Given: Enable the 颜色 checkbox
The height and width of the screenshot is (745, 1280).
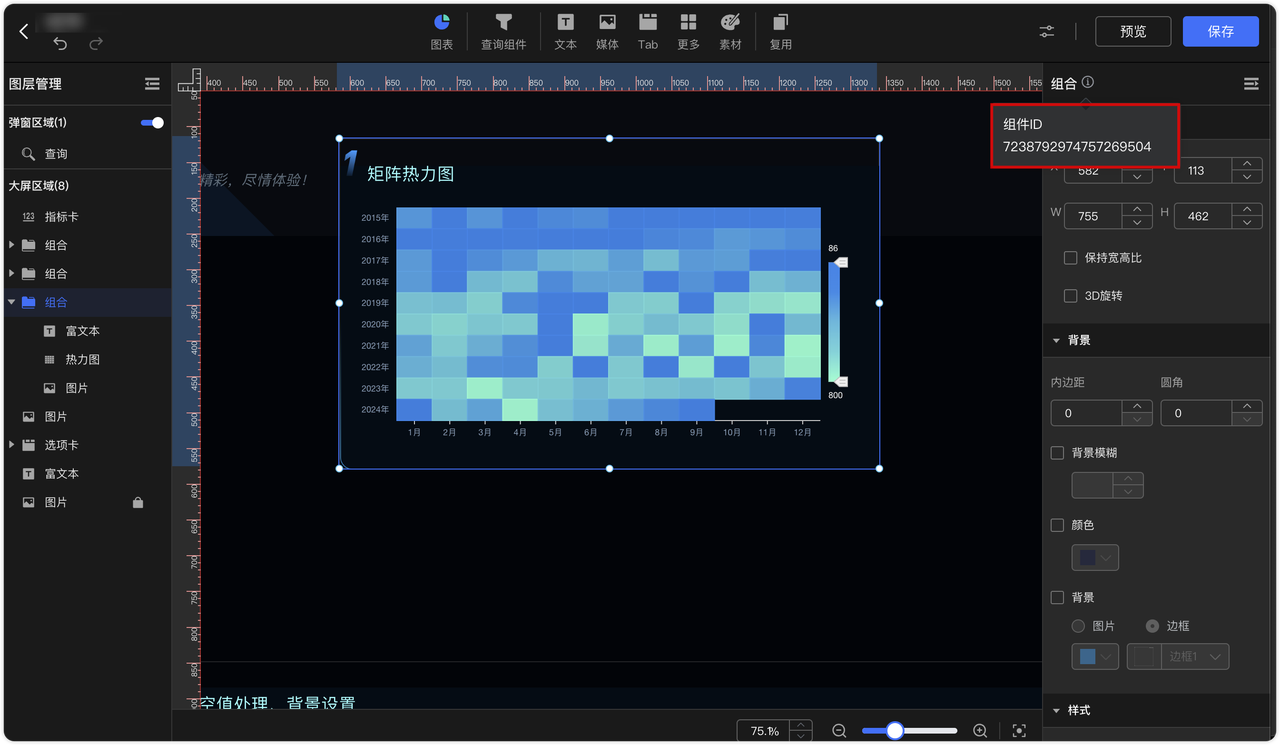Looking at the screenshot, I should (x=1057, y=525).
